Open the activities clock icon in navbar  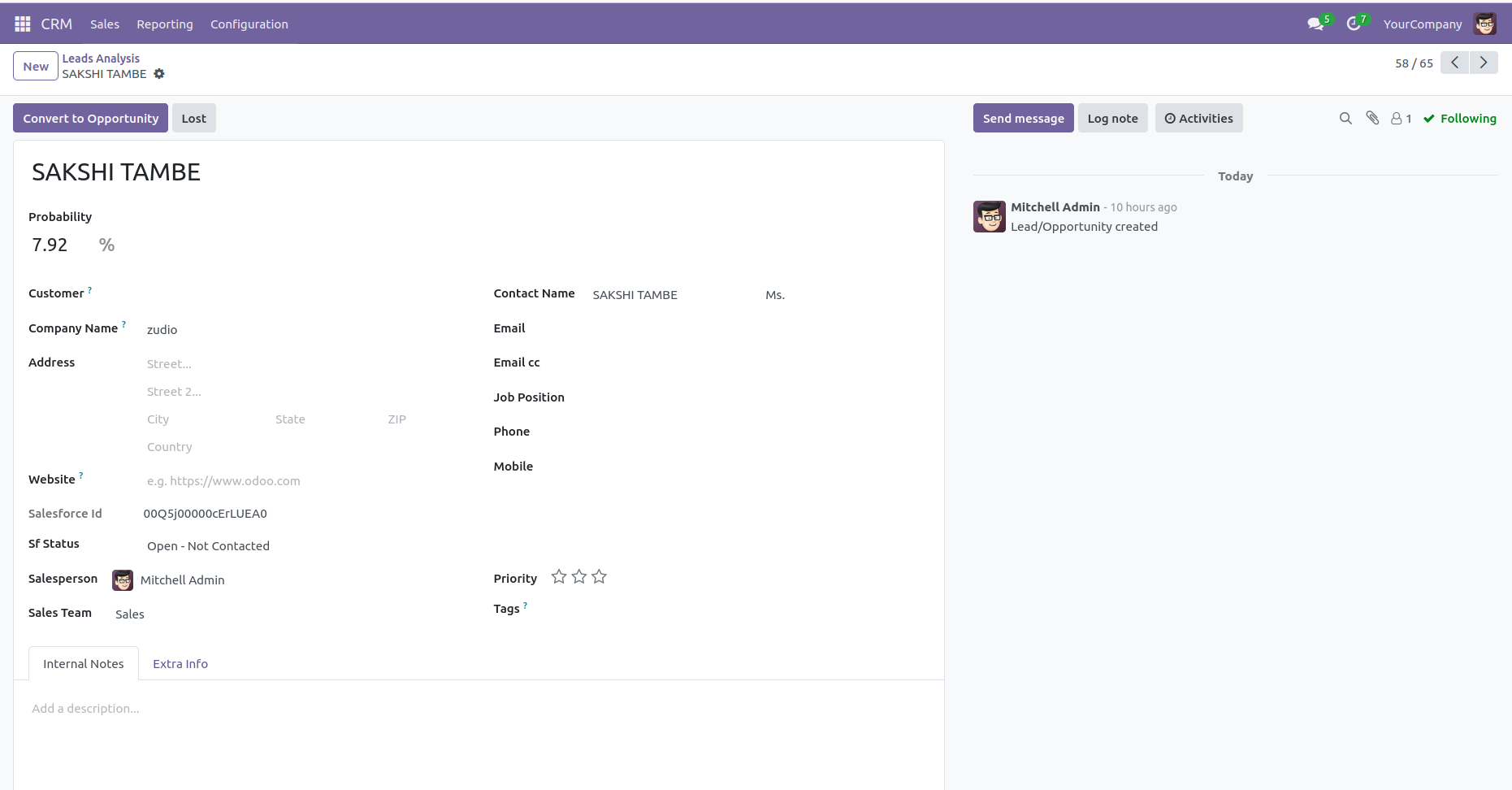(x=1354, y=24)
